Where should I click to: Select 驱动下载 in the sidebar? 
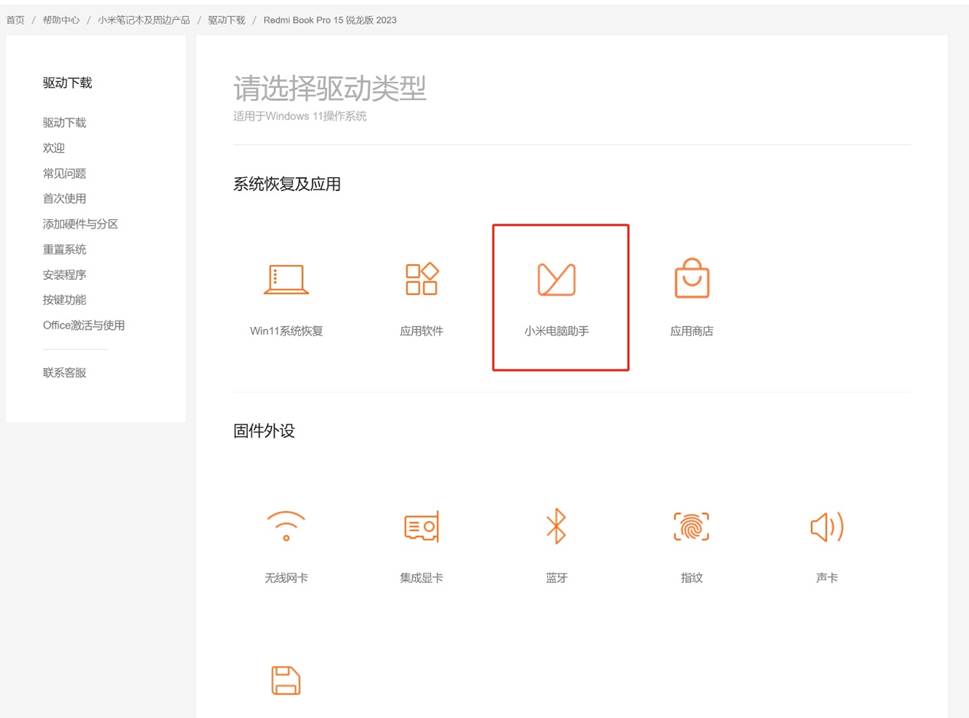pos(63,122)
